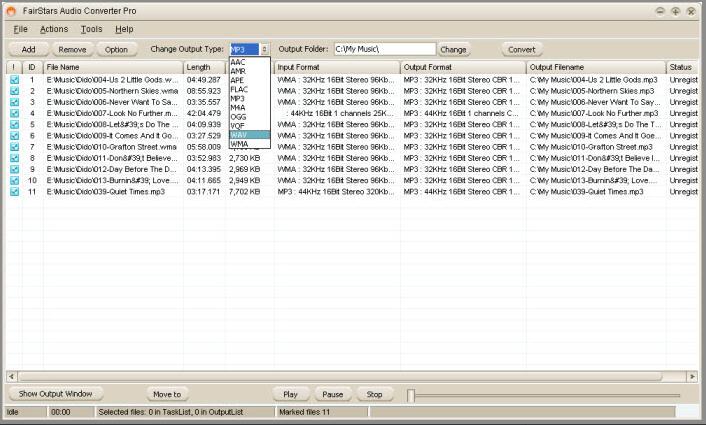Click Marked files 11 status text
The height and width of the screenshot is (425, 706).
(304, 412)
